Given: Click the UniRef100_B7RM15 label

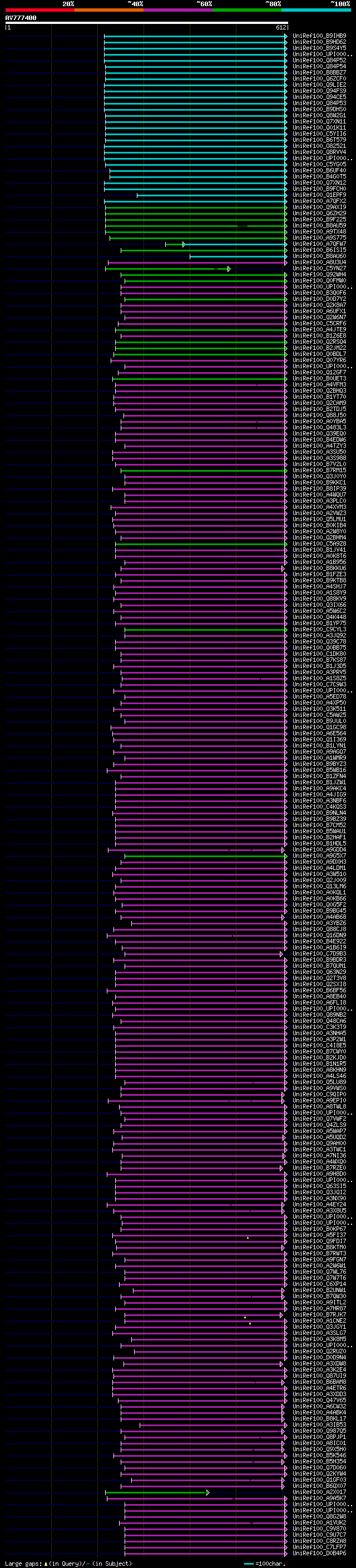Looking at the screenshot, I should (x=319, y=470).
